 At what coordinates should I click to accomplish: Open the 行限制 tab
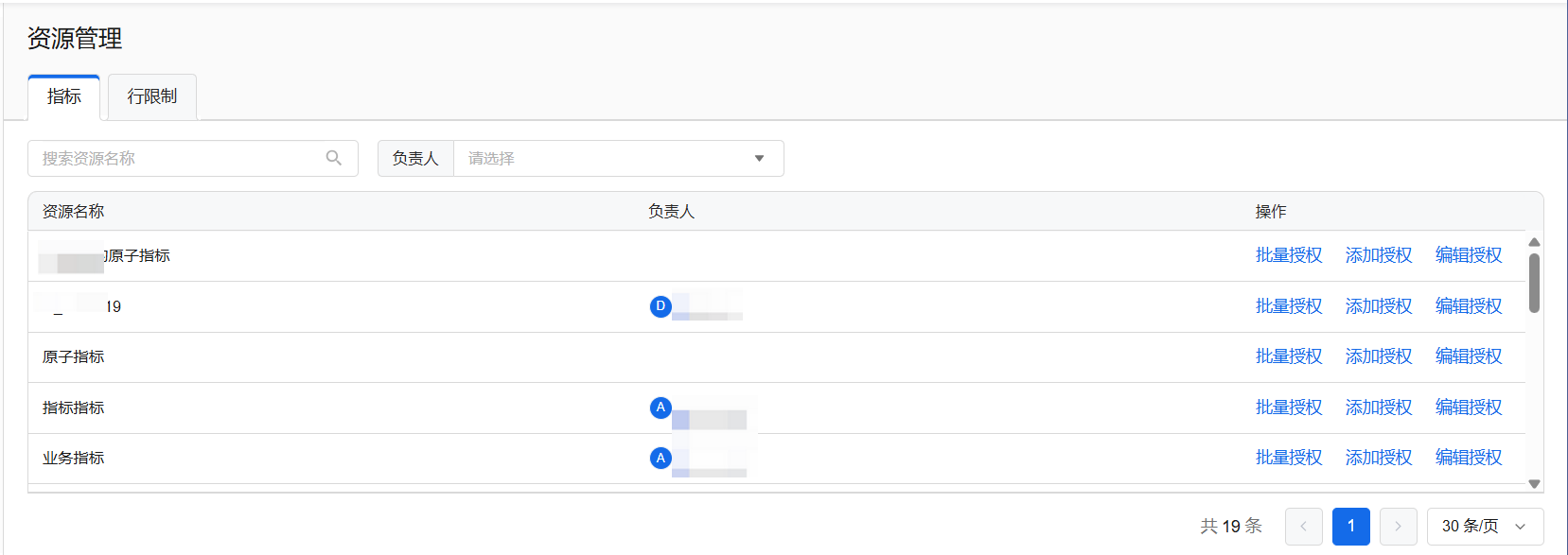tap(152, 96)
